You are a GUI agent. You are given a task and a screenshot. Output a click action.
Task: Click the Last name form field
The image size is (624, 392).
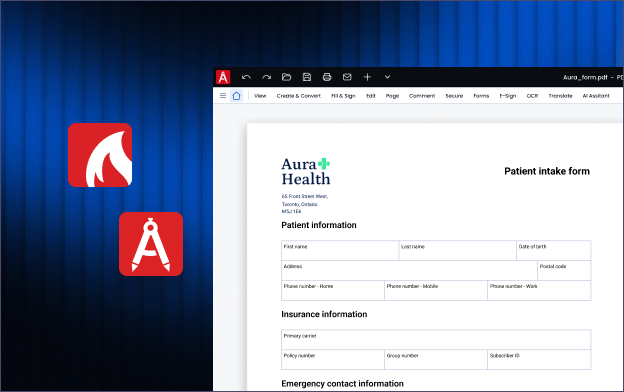click(x=457, y=250)
